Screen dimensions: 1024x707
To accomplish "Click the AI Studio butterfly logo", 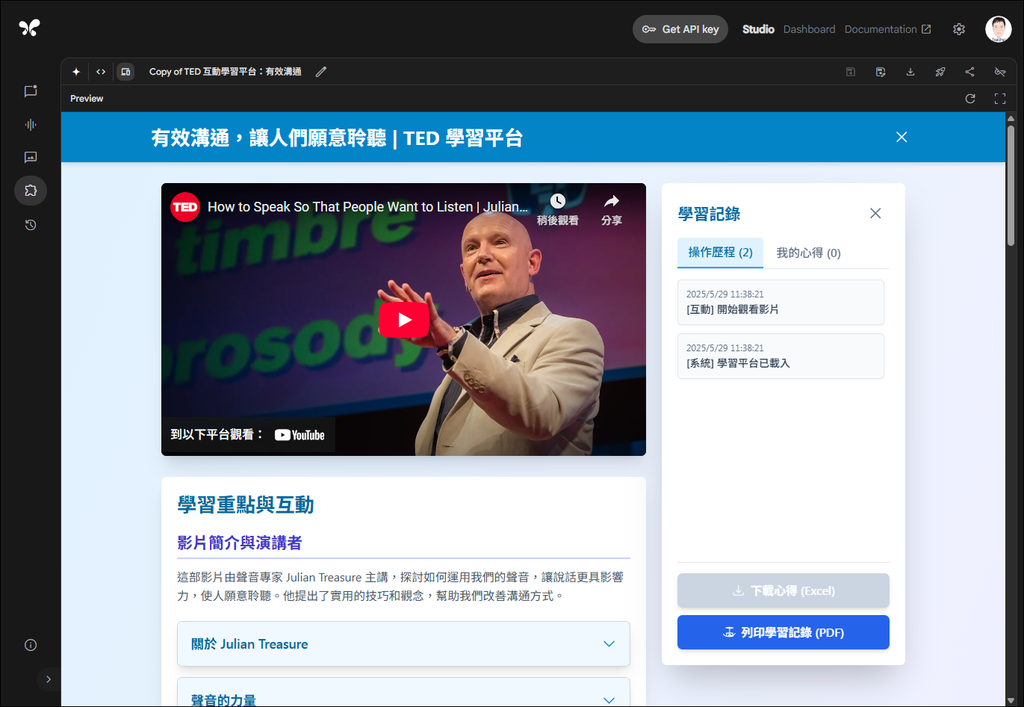I will pyautogui.click(x=29, y=27).
